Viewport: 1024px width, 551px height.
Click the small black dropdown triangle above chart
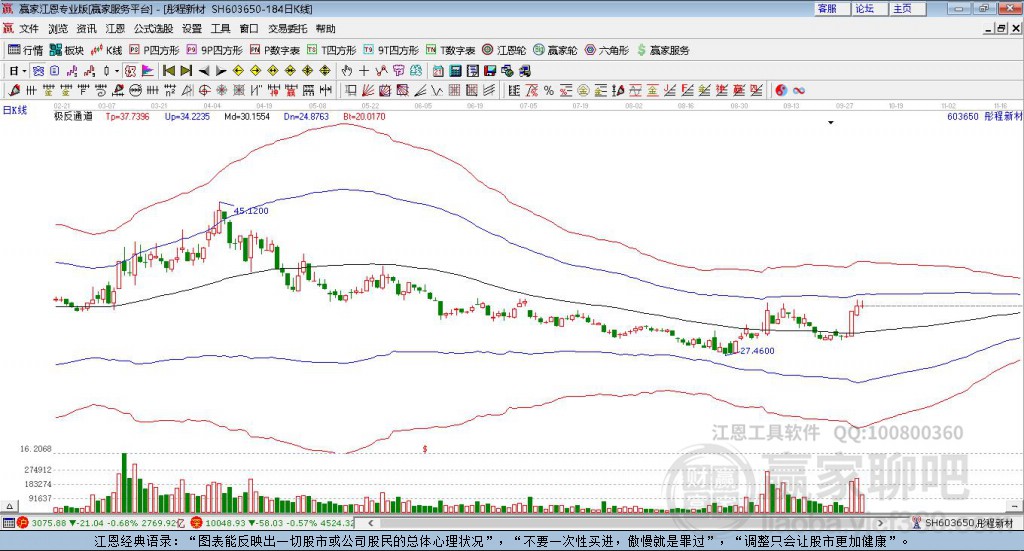pyautogui.click(x=831, y=123)
